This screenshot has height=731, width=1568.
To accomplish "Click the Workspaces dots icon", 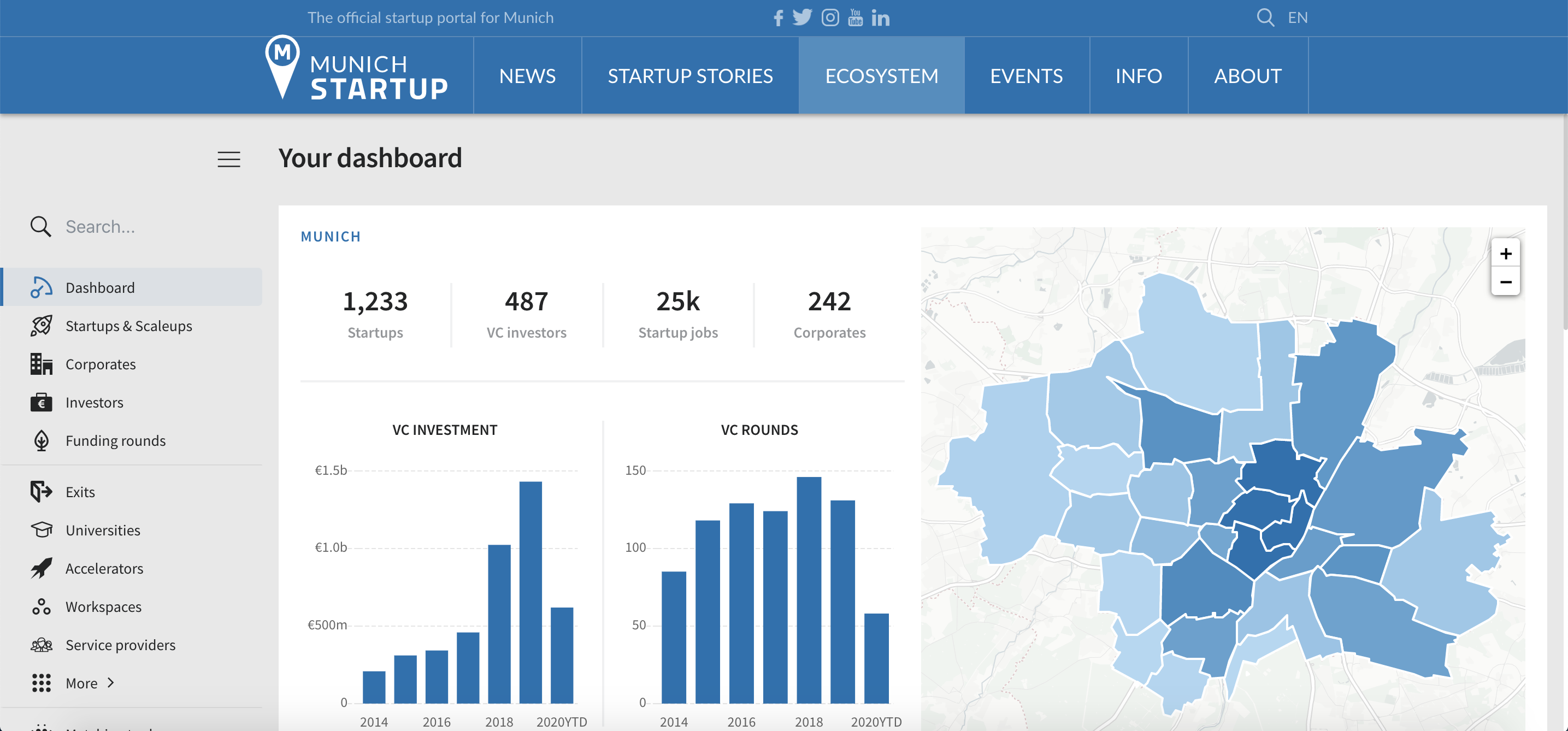I will pyautogui.click(x=41, y=606).
